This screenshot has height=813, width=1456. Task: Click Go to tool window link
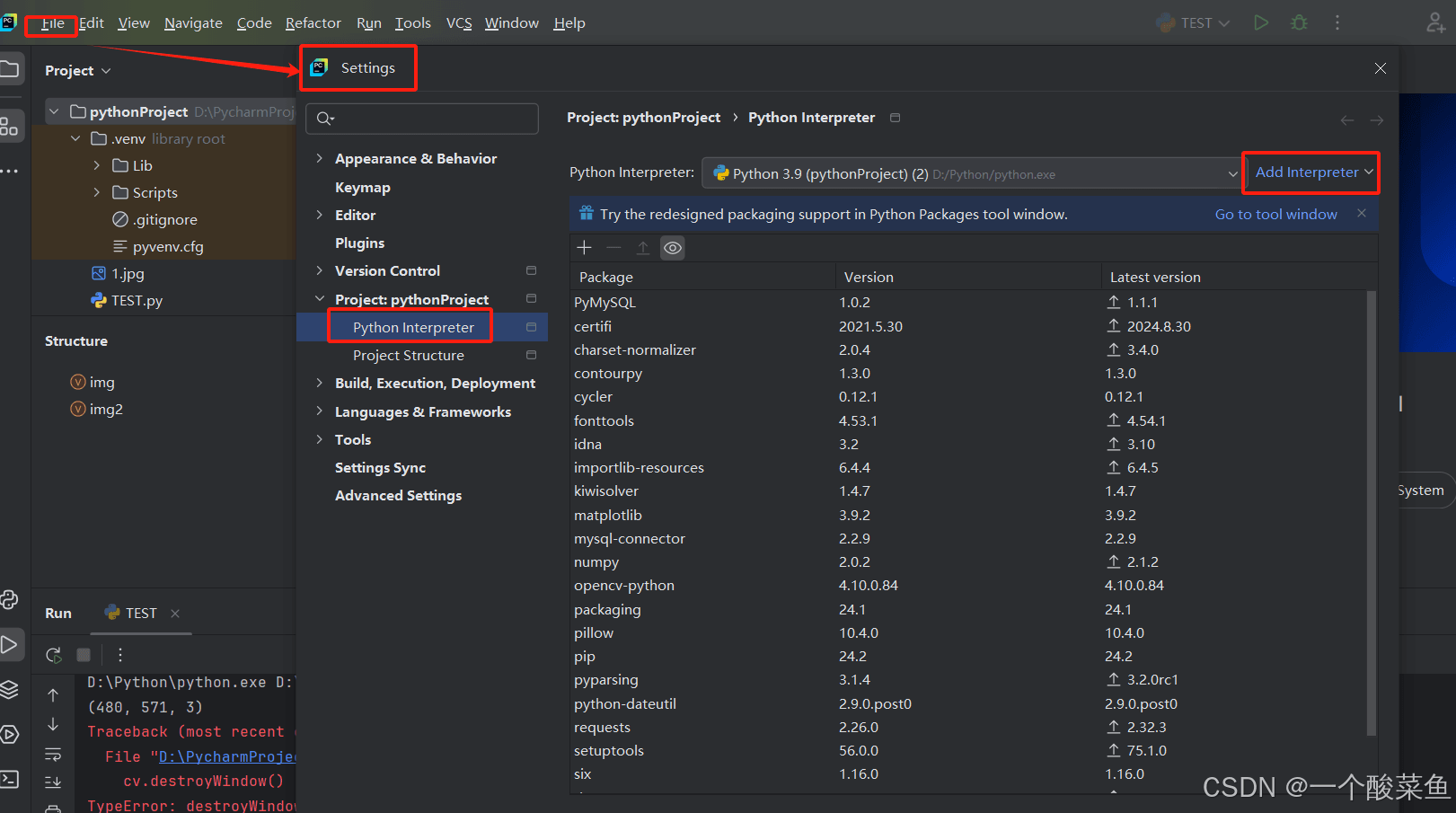pos(1275,214)
